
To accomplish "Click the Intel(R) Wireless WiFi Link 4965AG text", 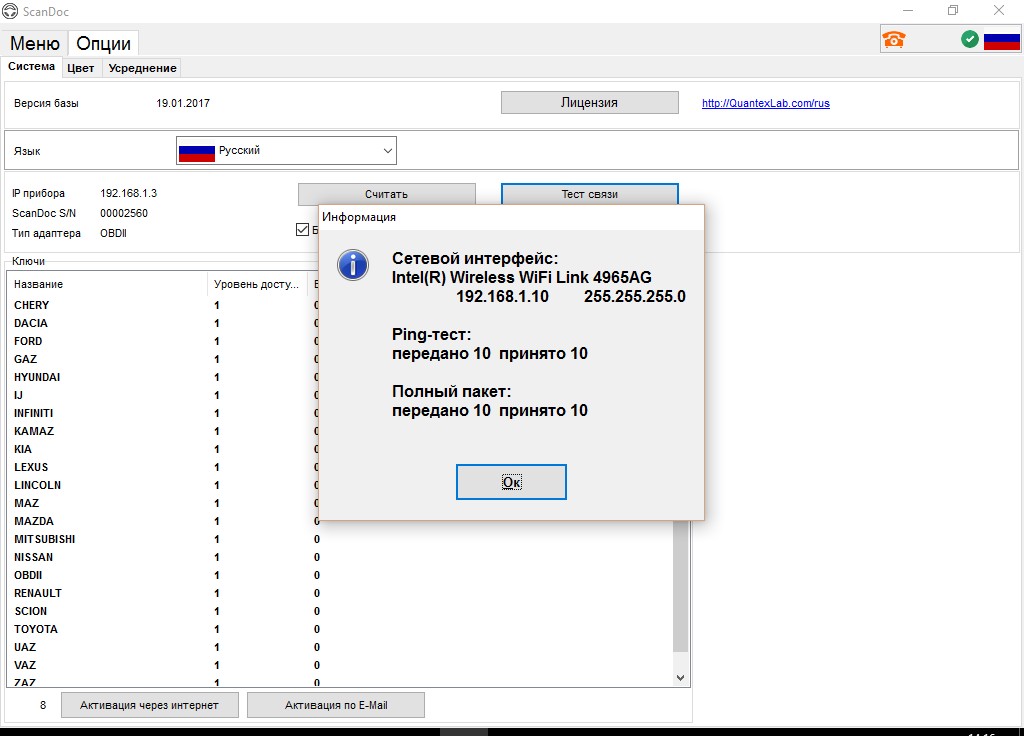I will [522, 278].
